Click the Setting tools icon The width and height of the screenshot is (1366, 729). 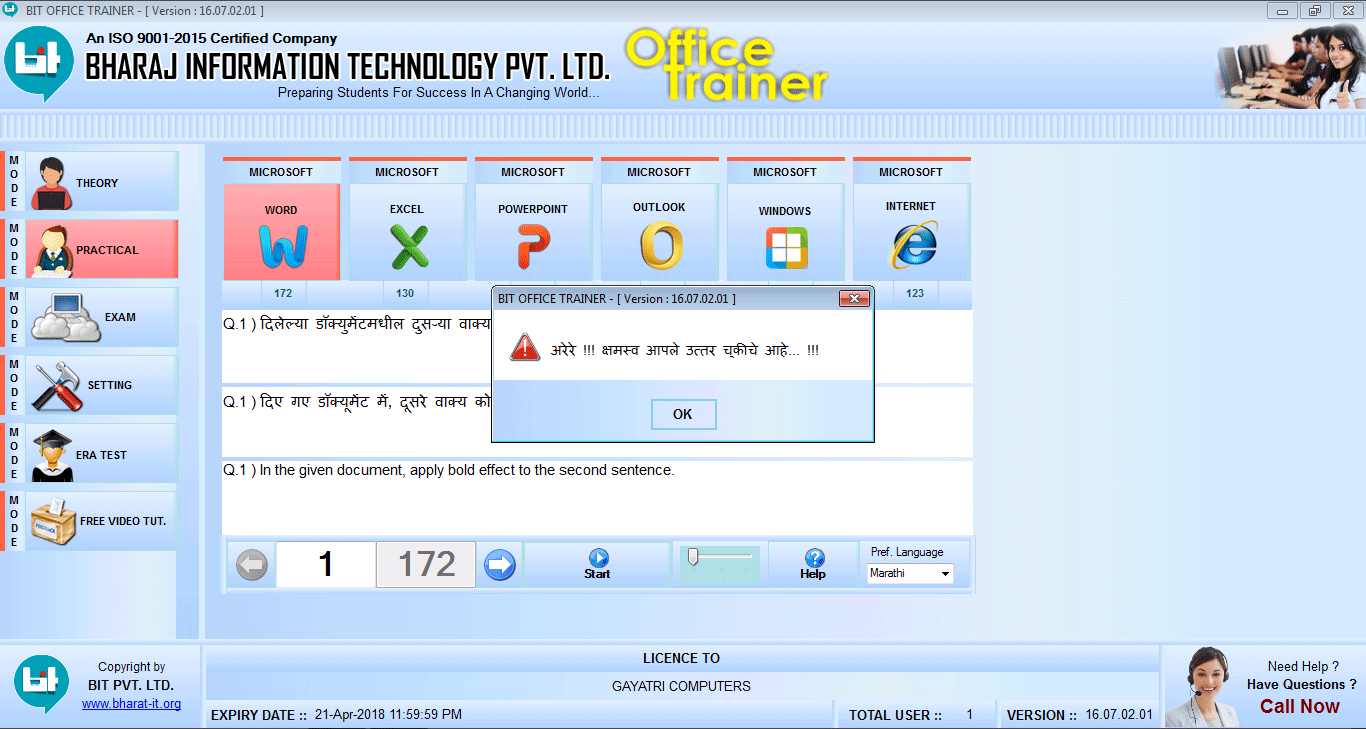click(x=57, y=386)
